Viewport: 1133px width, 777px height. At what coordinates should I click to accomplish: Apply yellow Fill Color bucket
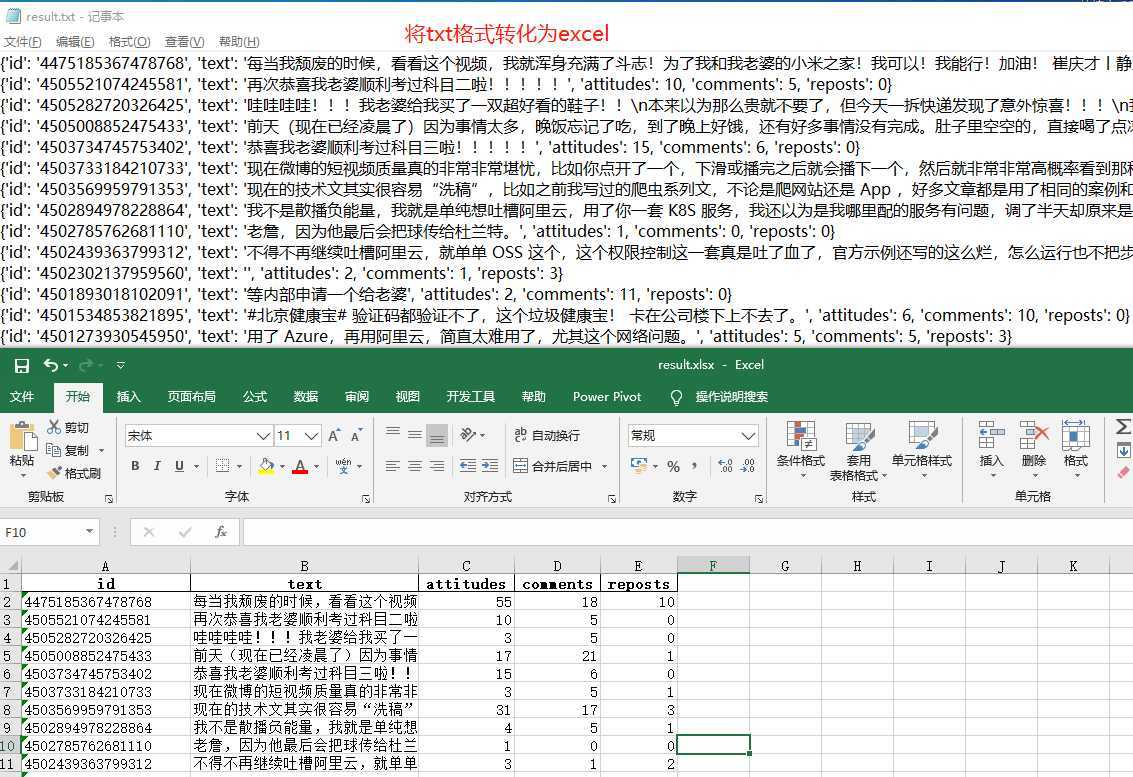pyautogui.click(x=266, y=466)
